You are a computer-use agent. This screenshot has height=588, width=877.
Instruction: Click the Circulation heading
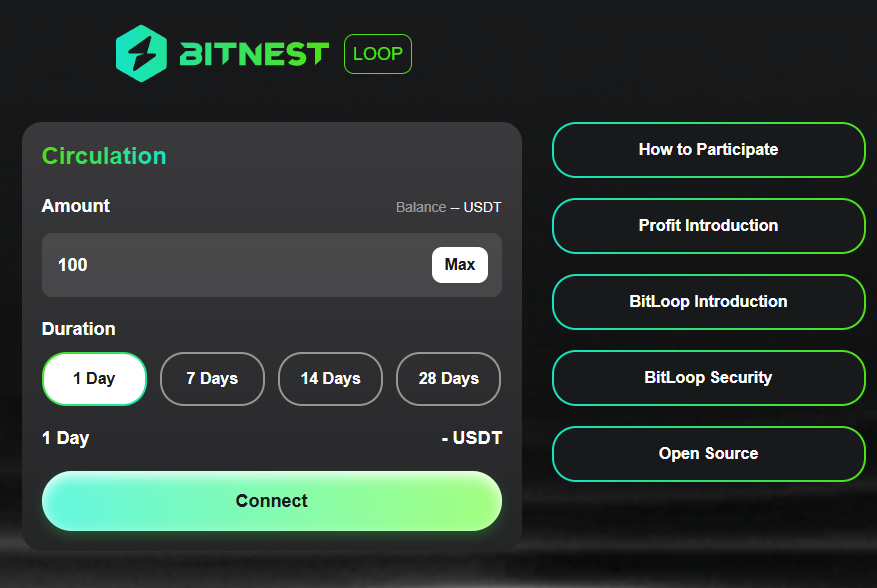[104, 156]
